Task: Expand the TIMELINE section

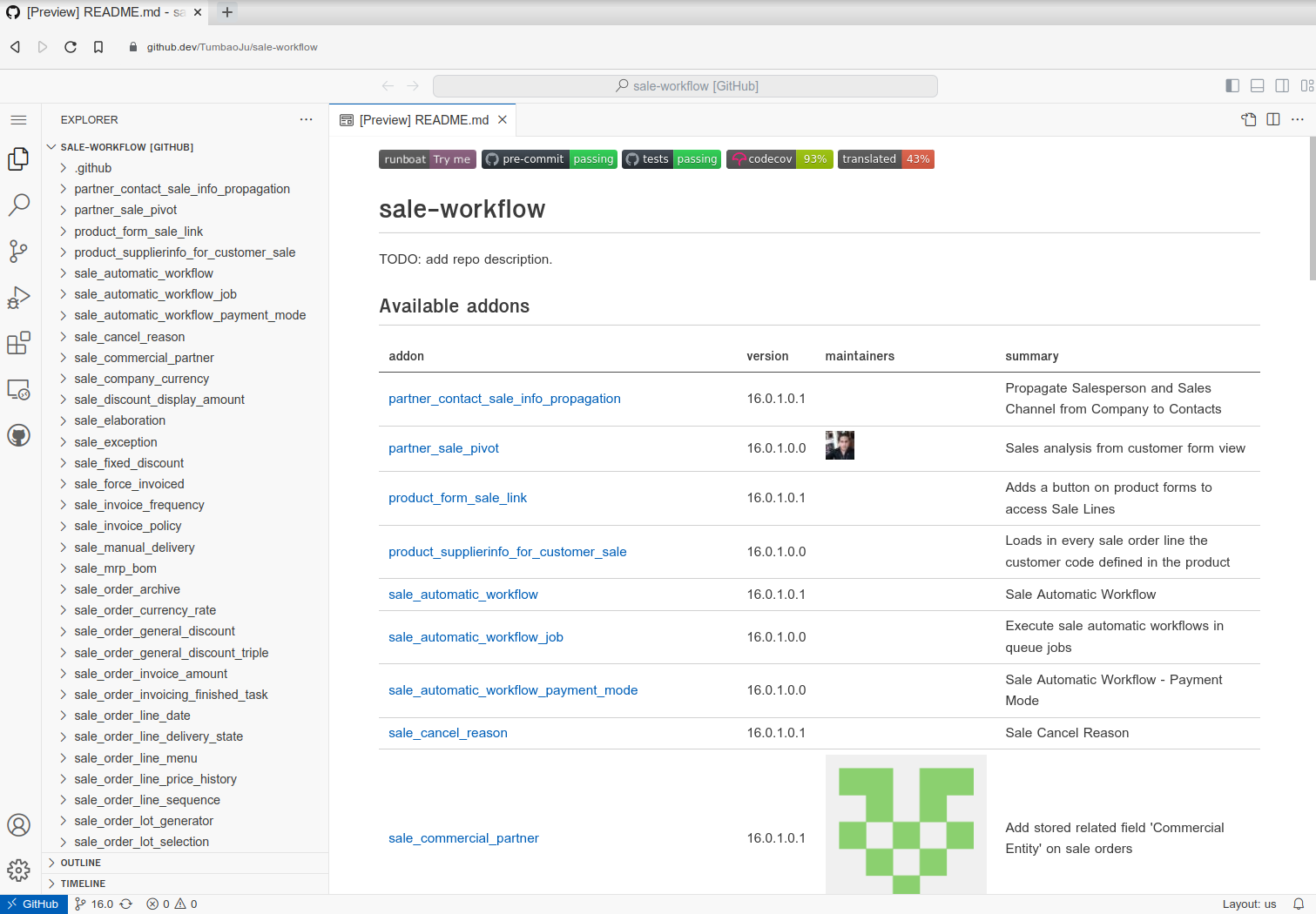Action: coord(83,884)
